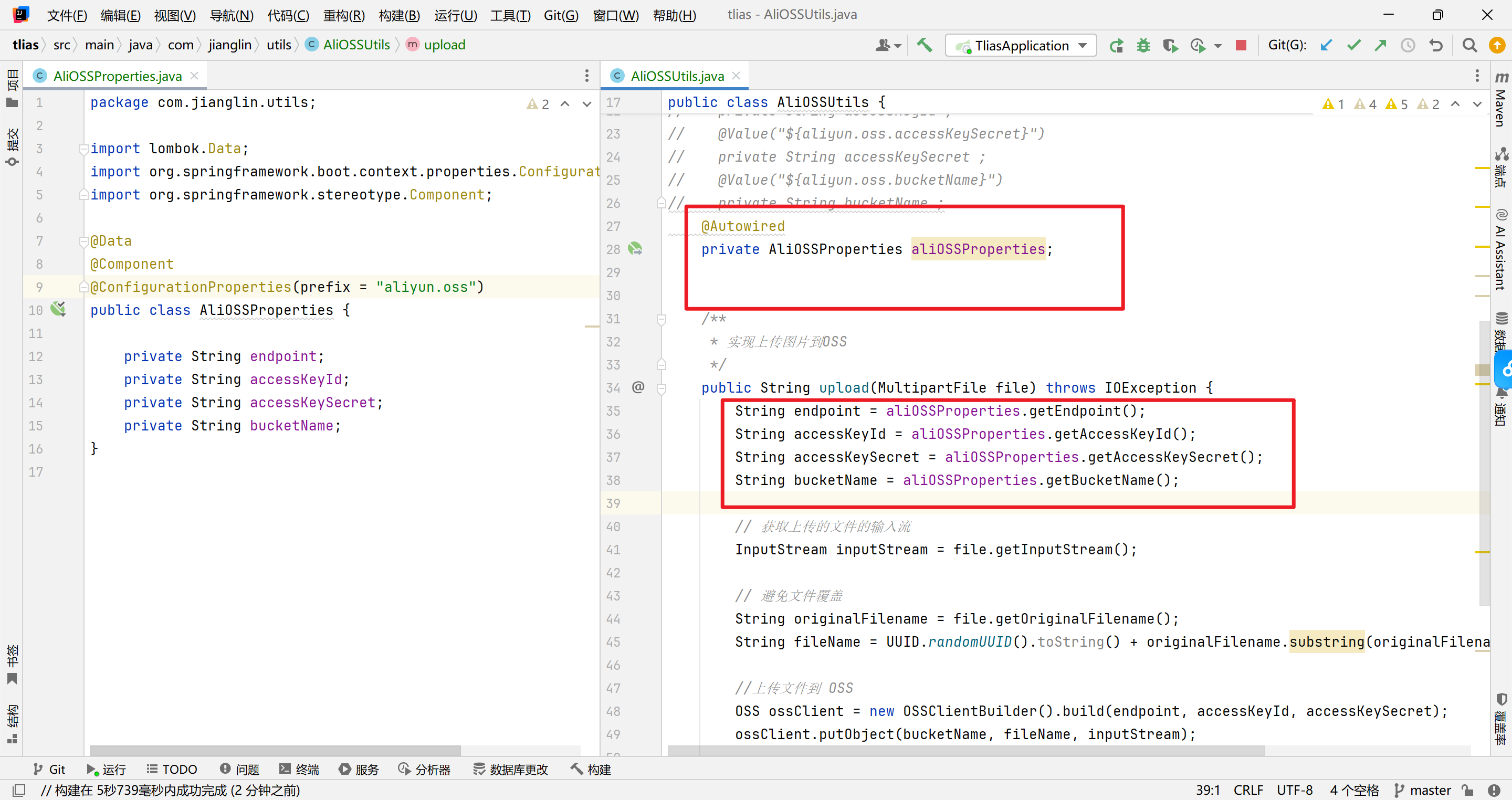Show Git history clock icon

1408,45
